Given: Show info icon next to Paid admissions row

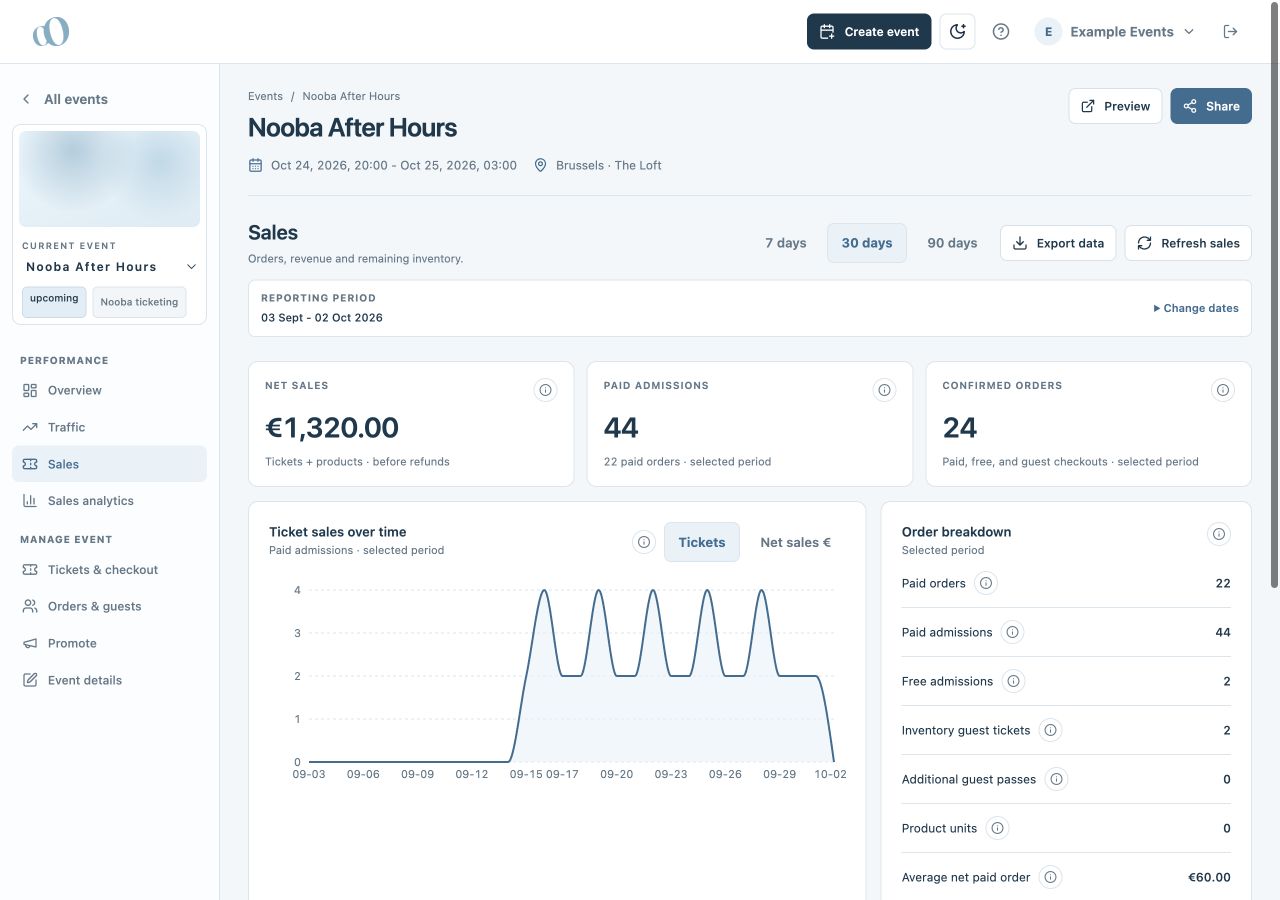Looking at the screenshot, I should (1013, 632).
